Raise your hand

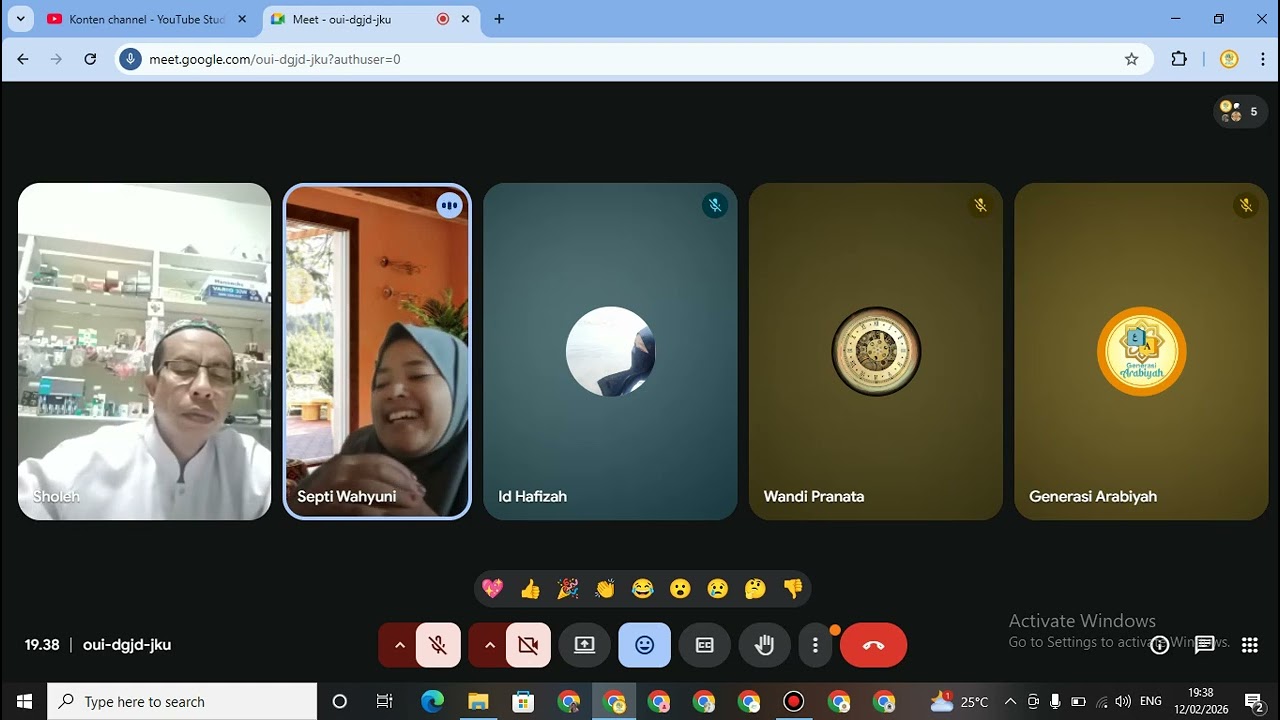pos(765,645)
